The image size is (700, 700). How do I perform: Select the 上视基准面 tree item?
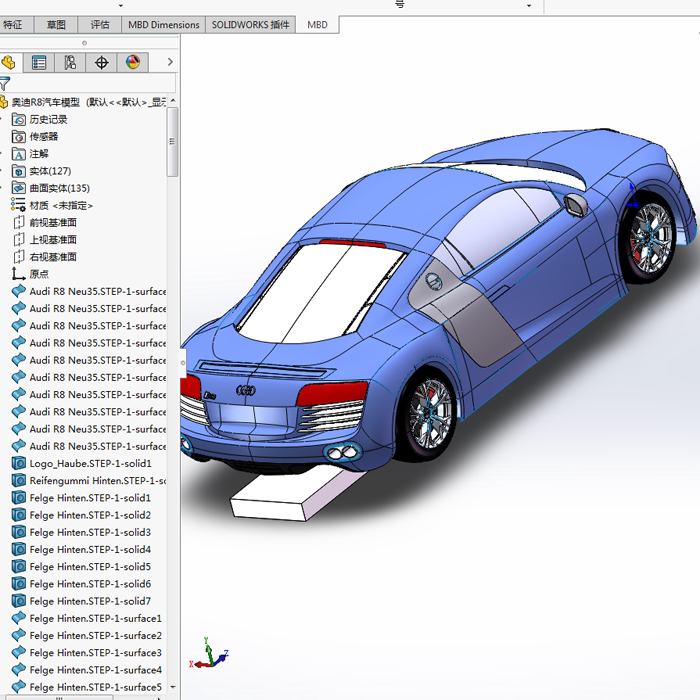coord(53,240)
